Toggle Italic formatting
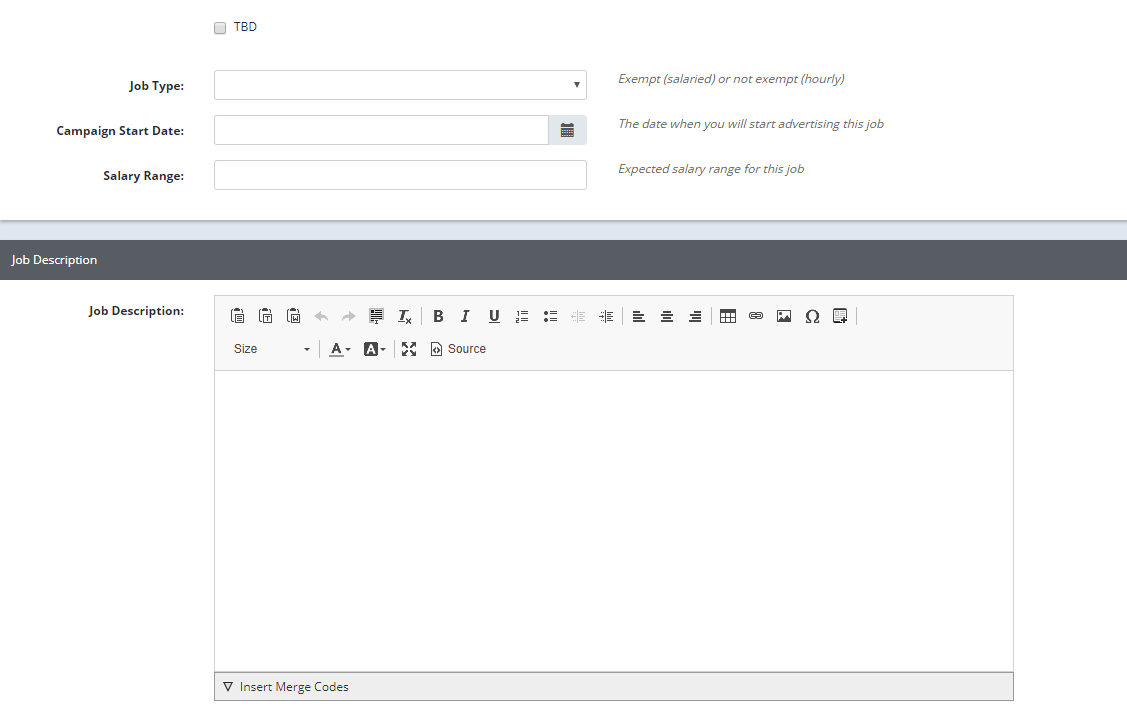 click(466, 316)
